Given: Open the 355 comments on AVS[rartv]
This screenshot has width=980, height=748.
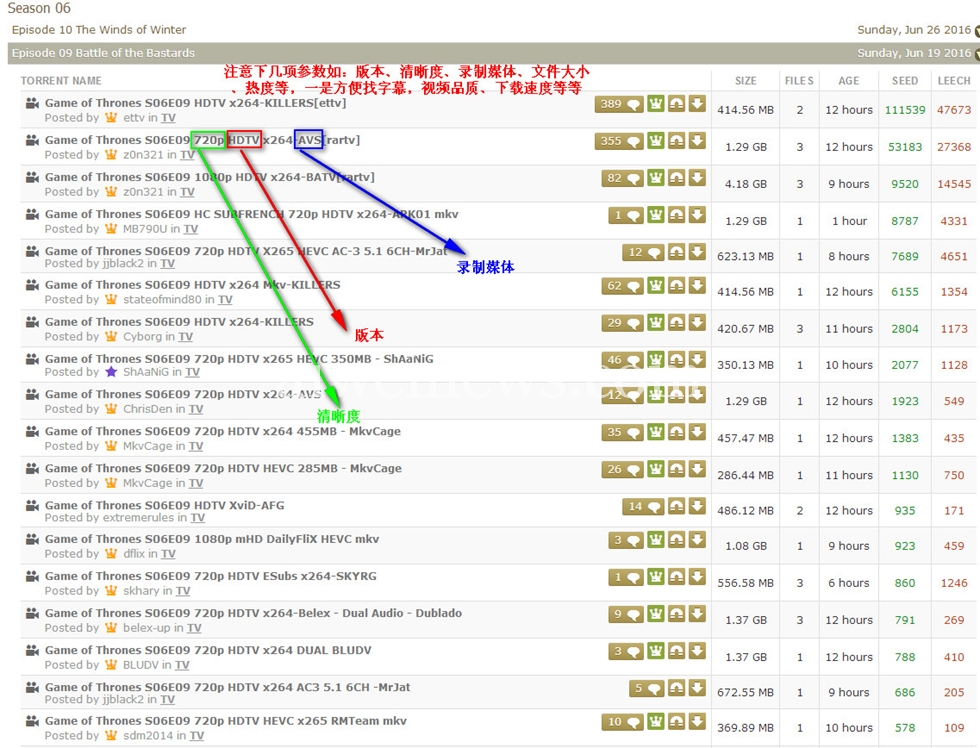Looking at the screenshot, I should (x=619, y=141).
